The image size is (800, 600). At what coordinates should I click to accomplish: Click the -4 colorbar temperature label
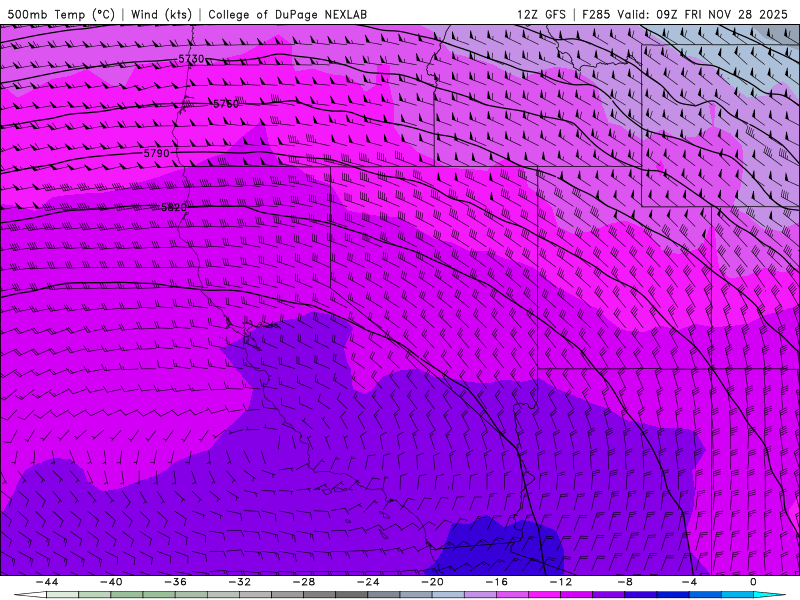[x=689, y=582]
